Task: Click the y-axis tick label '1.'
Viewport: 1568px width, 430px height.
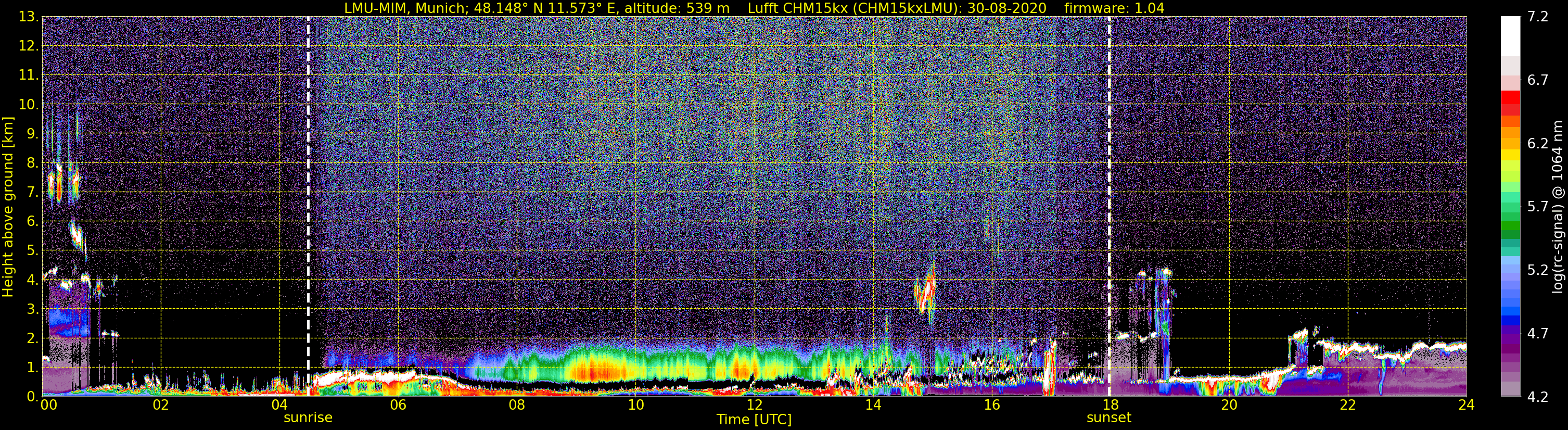Action: pos(33,367)
